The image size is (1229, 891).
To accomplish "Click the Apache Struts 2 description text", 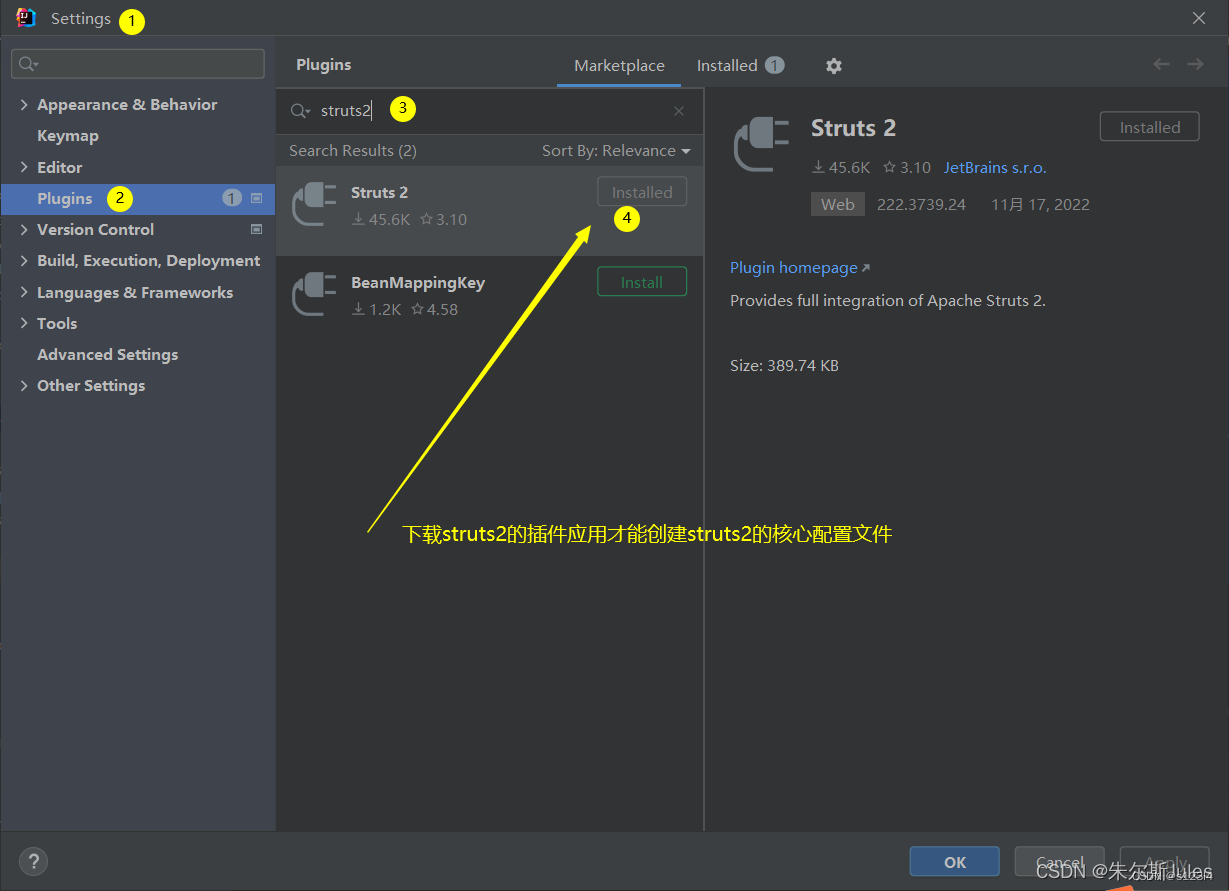I will 888,300.
